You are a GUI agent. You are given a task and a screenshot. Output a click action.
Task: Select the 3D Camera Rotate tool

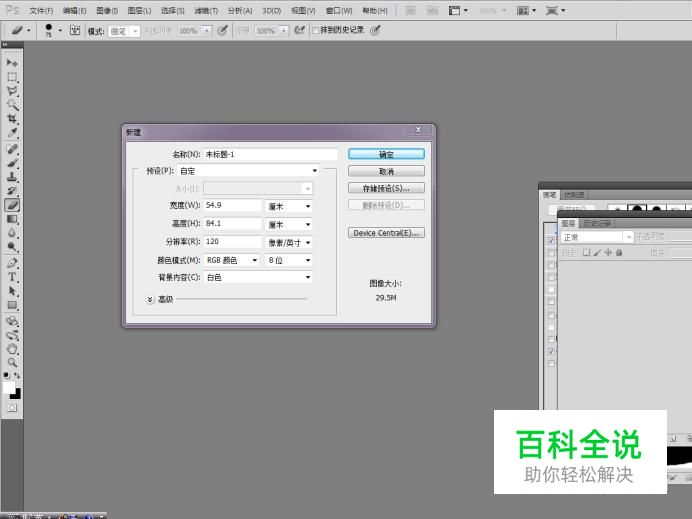click(x=12, y=335)
